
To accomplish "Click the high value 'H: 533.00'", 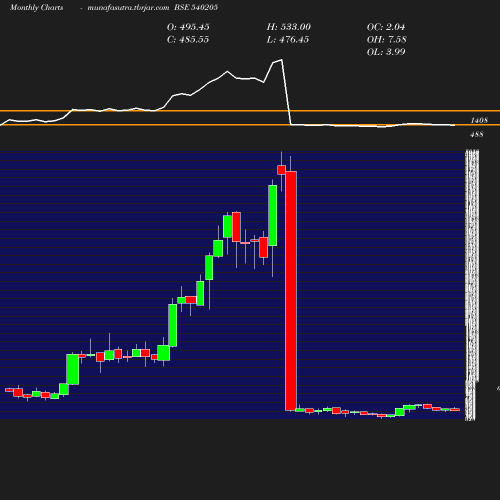I will pyautogui.click(x=289, y=27).
